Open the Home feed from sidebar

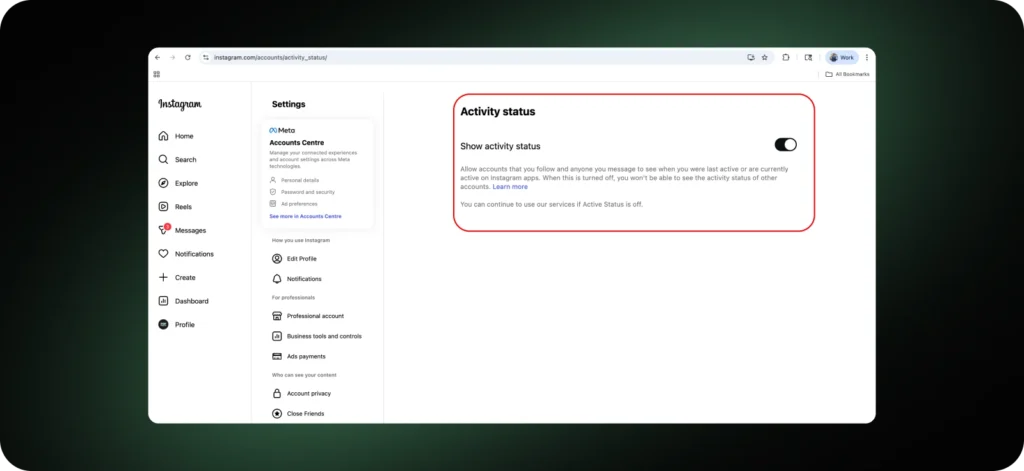pos(176,136)
